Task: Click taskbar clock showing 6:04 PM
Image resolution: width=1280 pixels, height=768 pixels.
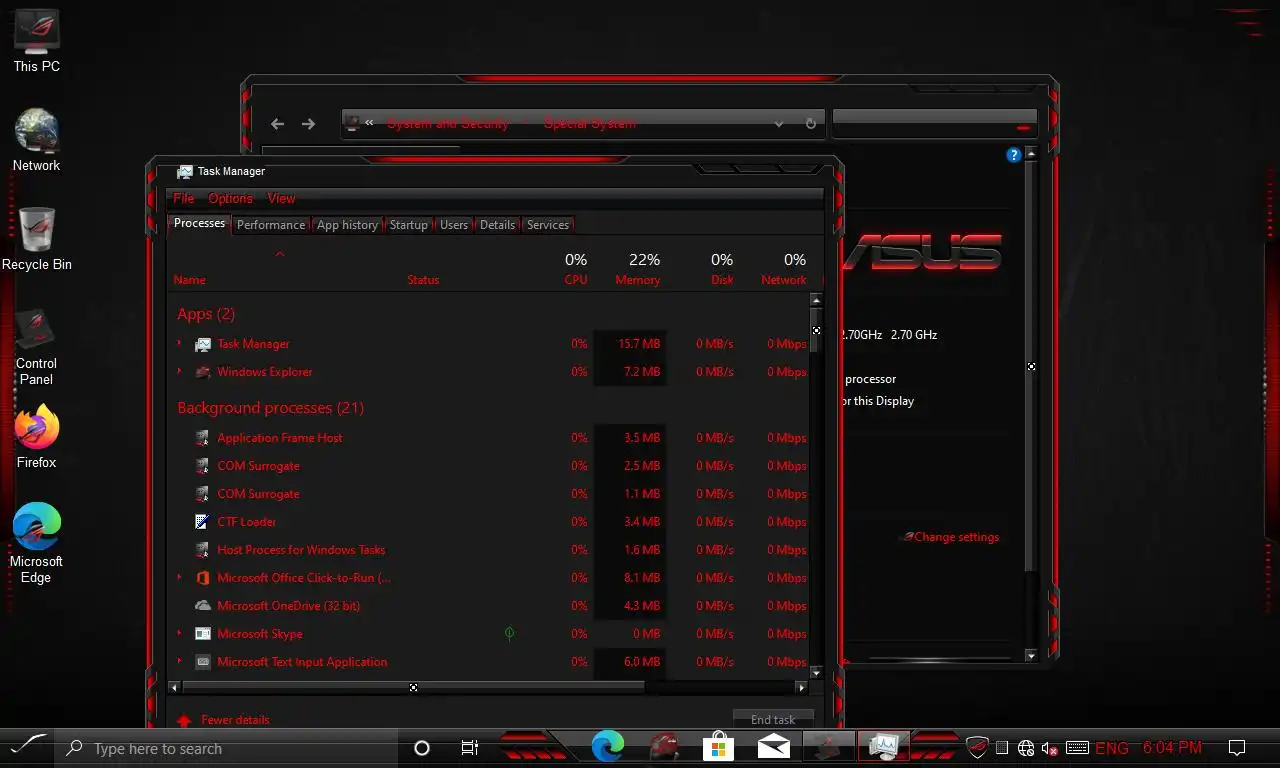Action: (x=1172, y=748)
